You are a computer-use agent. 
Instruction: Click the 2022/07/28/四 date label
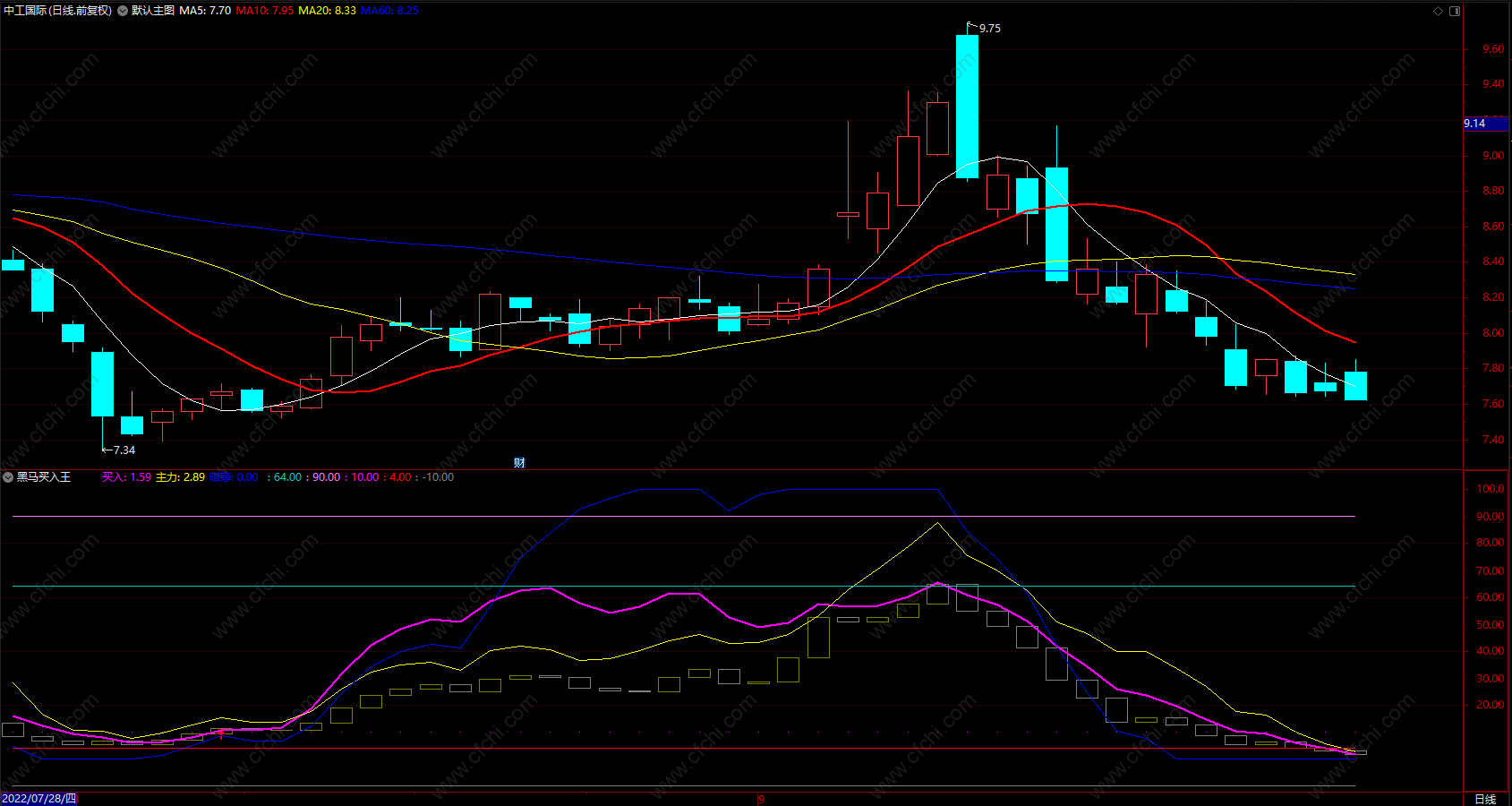point(39,799)
